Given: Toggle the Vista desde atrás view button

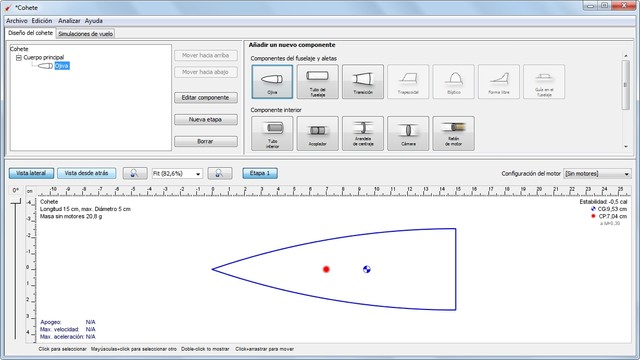Looking at the screenshot, I should point(87,173).
